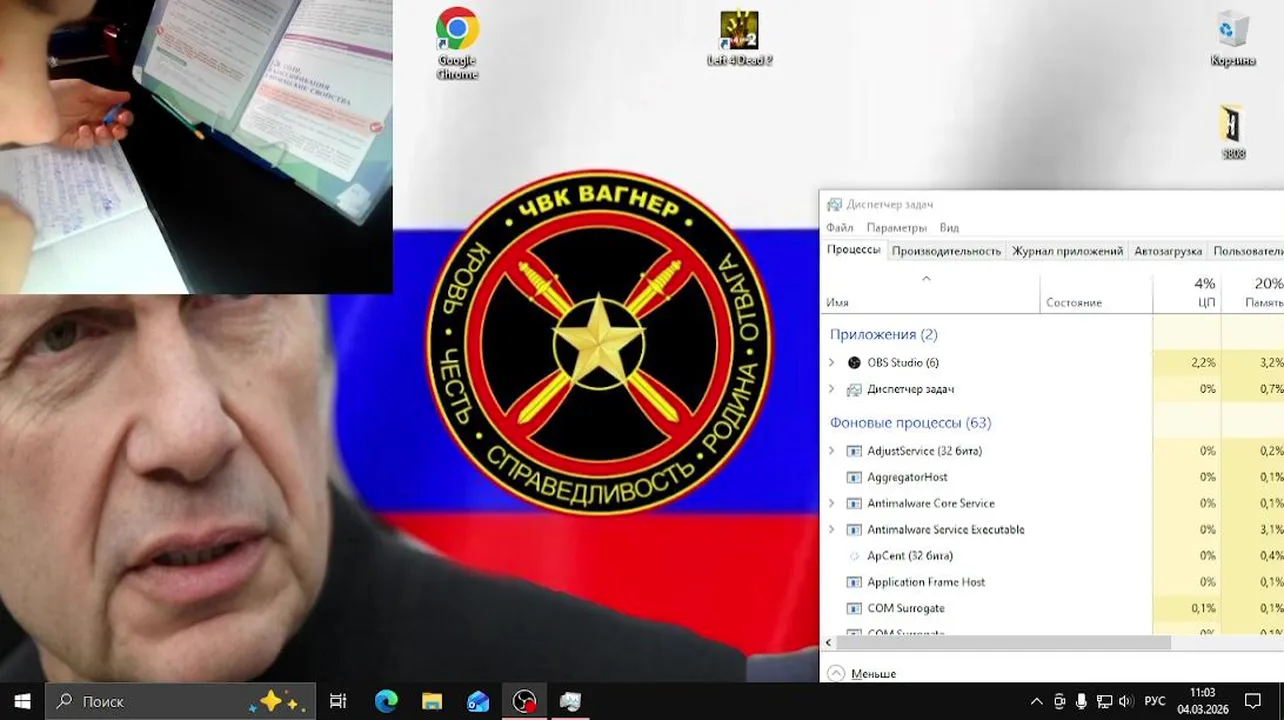
Task: Select the Task Manager taskbar button
Action: (570, 701)
